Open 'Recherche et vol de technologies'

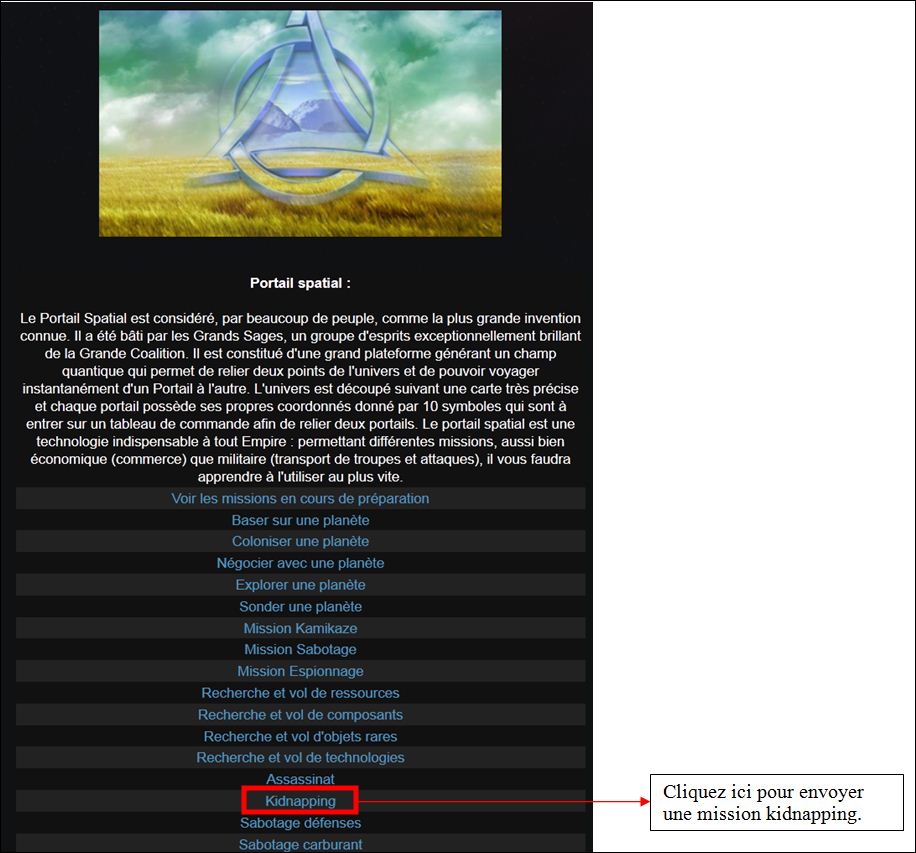point(300,758)
